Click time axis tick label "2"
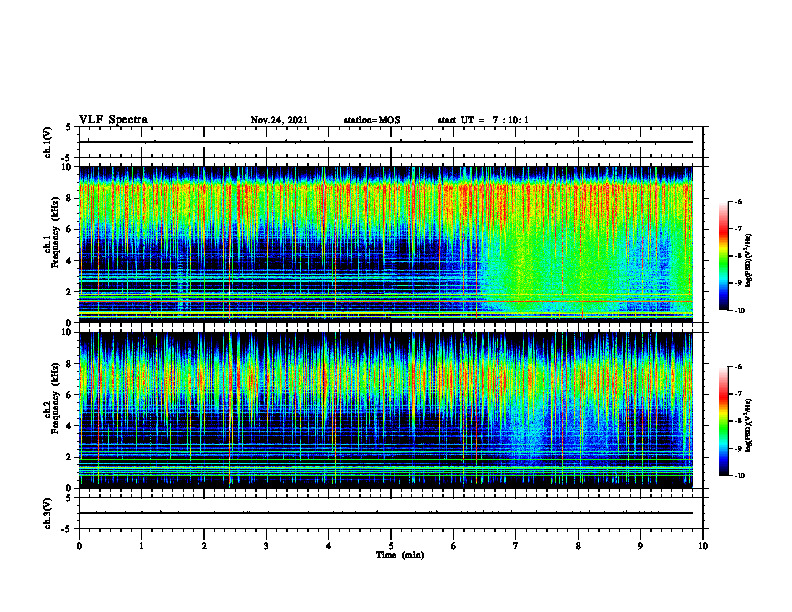 point(204,546)
